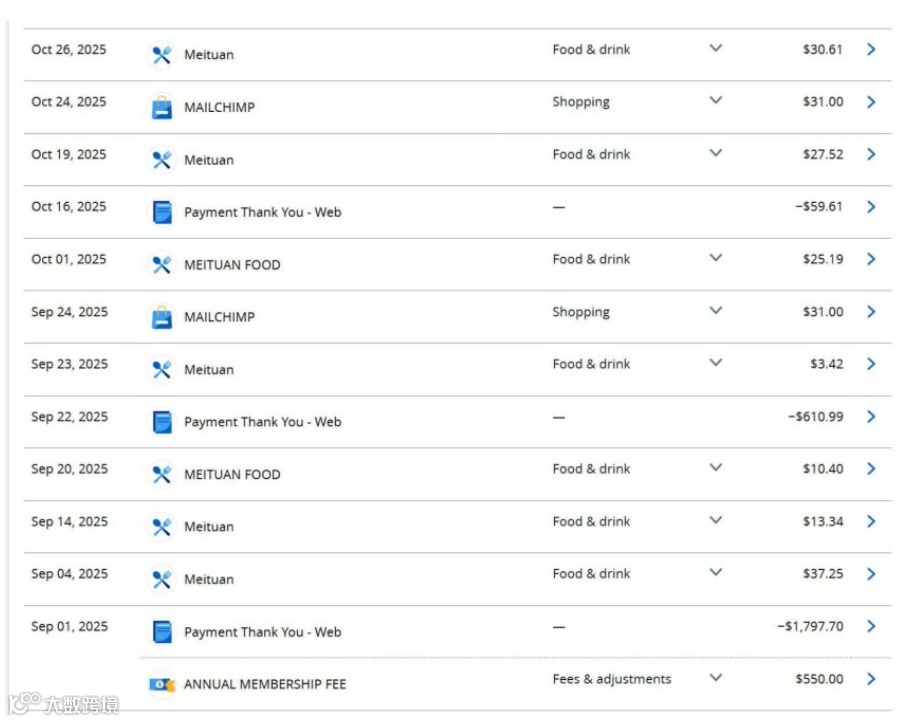The image size is (909, 722).
Task: Click the money icon for ANNUAL MEMBERSHIP FEE
Action: (x=162, y=685)
